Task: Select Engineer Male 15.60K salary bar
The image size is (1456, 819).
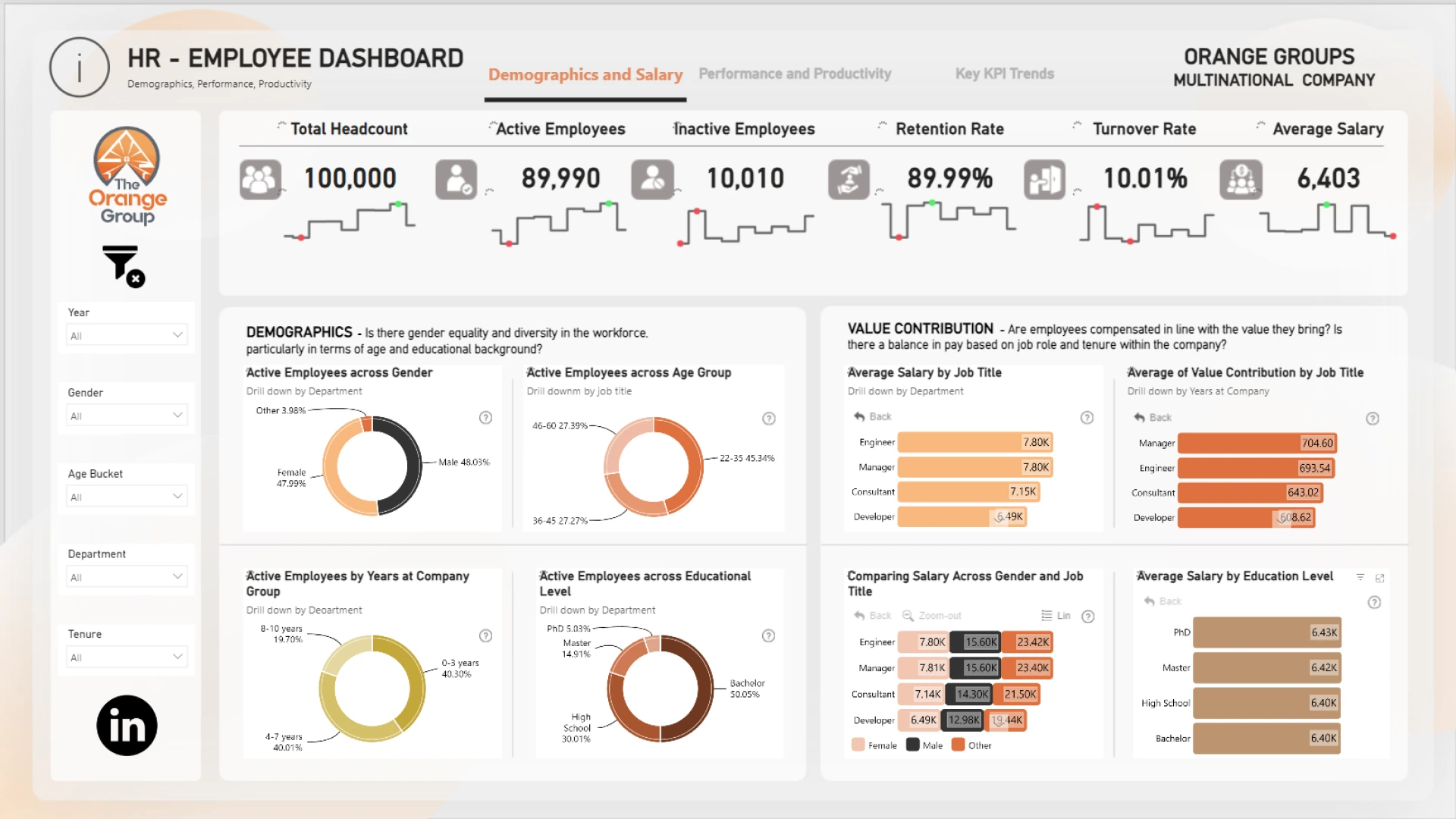Action: click(975, 642)
